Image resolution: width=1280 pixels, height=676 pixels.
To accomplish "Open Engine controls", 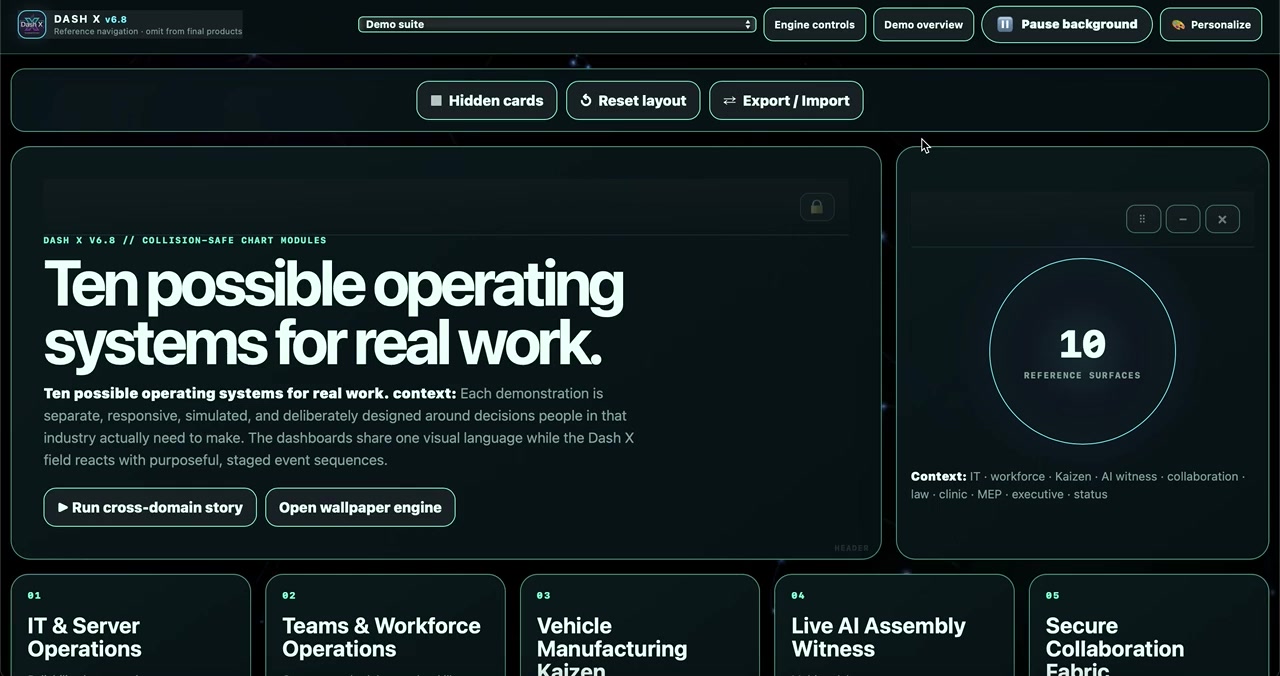I will click(x=814, y=24).
